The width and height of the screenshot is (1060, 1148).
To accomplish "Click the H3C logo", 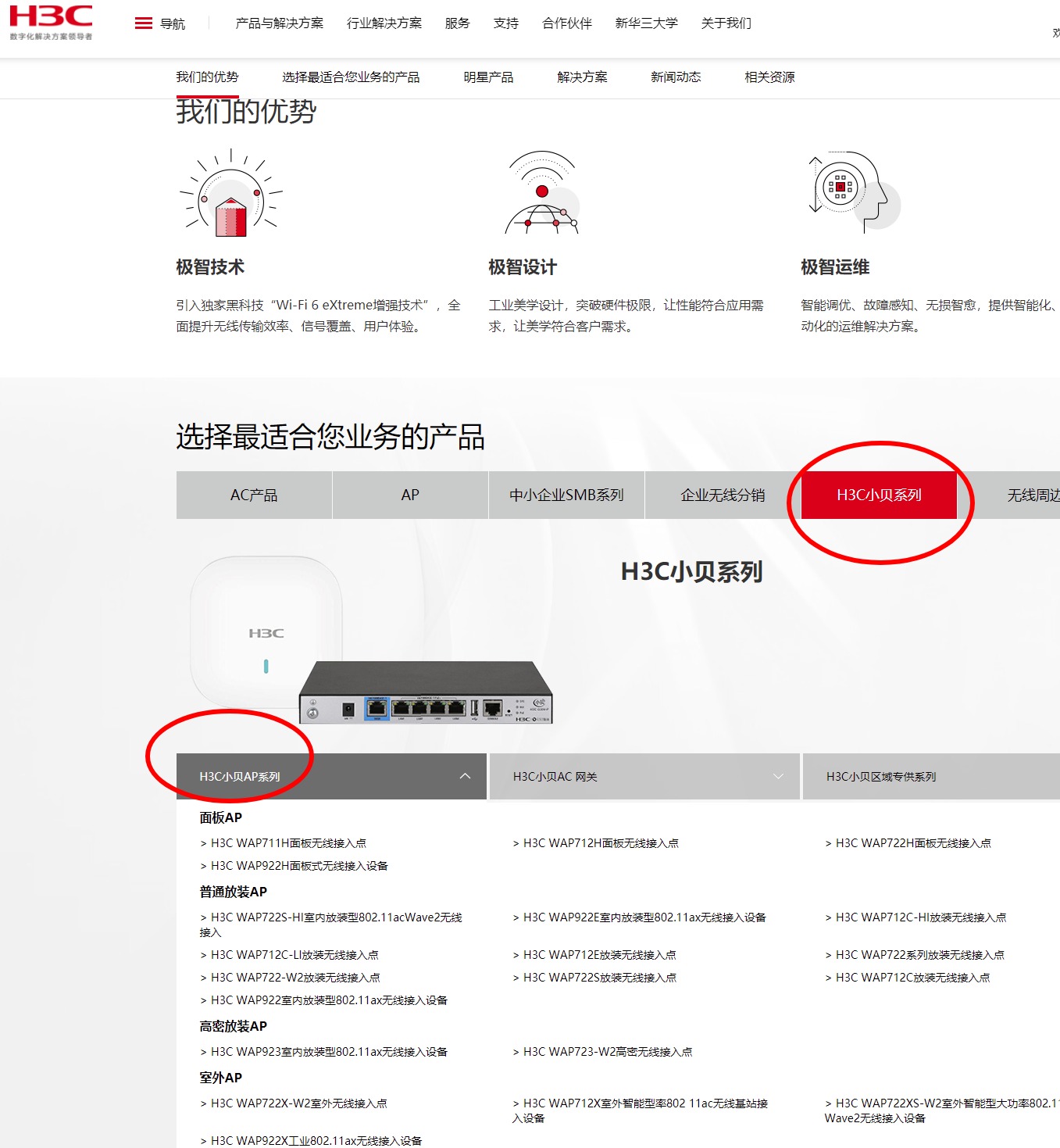I will click(51, 23).
